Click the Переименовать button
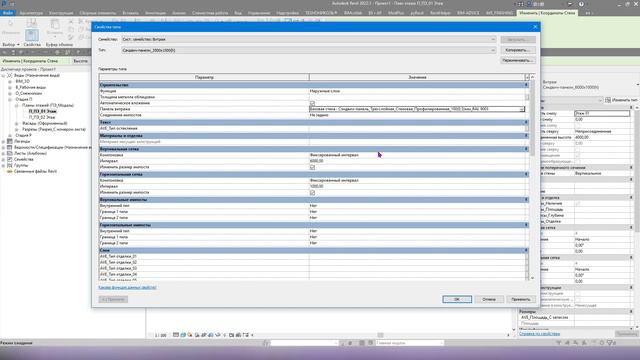 pos(517,60)
